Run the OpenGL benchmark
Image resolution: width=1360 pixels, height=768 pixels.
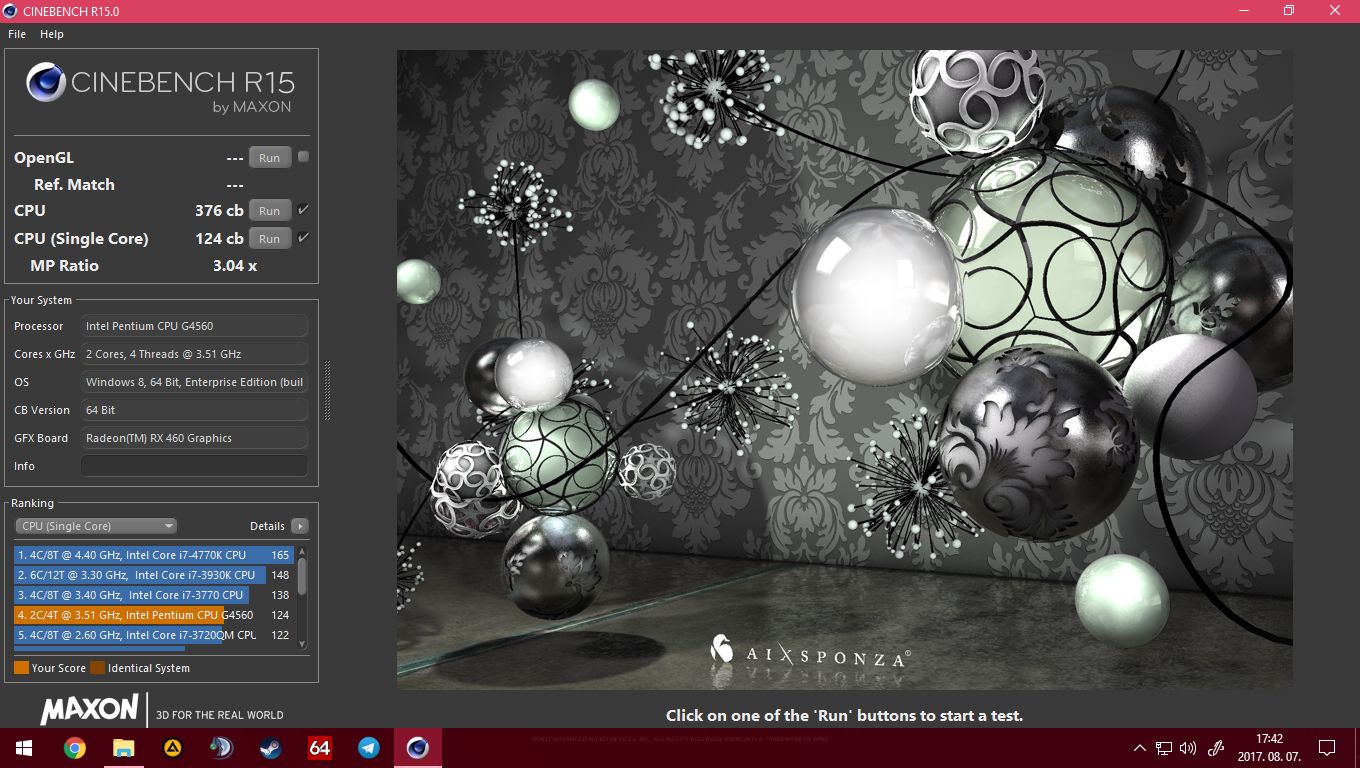point(270,158)
